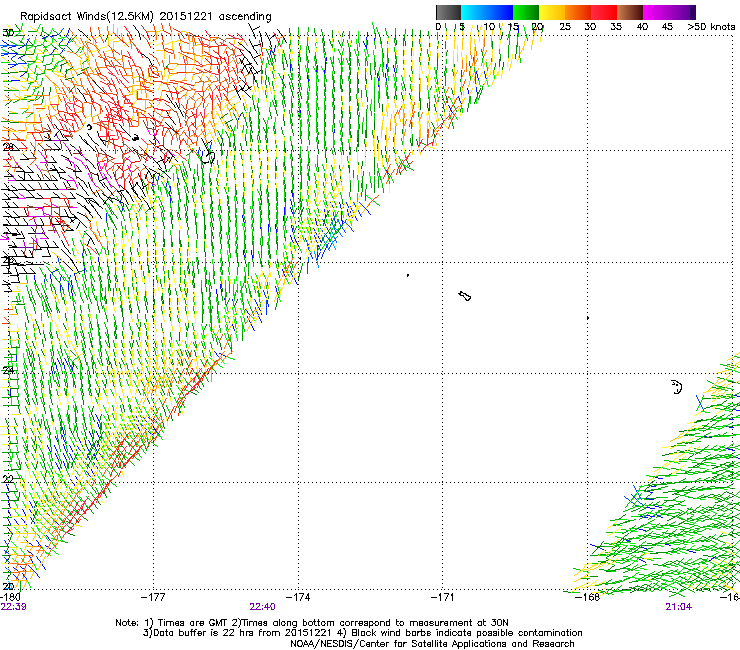This screenshot has height=650, width=740.
Task: Click the yellow 20-25 knots legend swatch
Action: [x=552, y=12]
